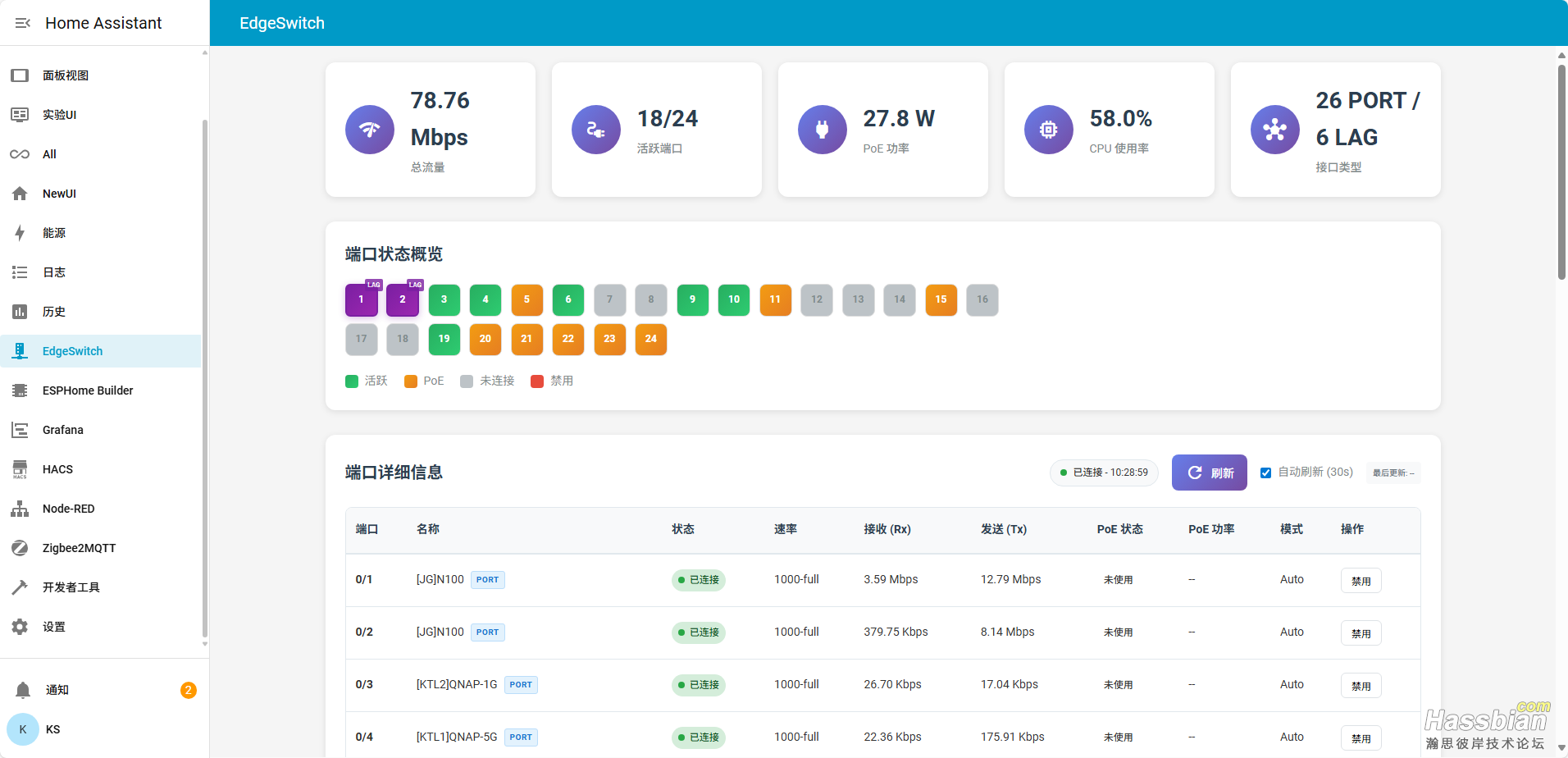Click the 接口类型 hub icon

(1275, 130)
